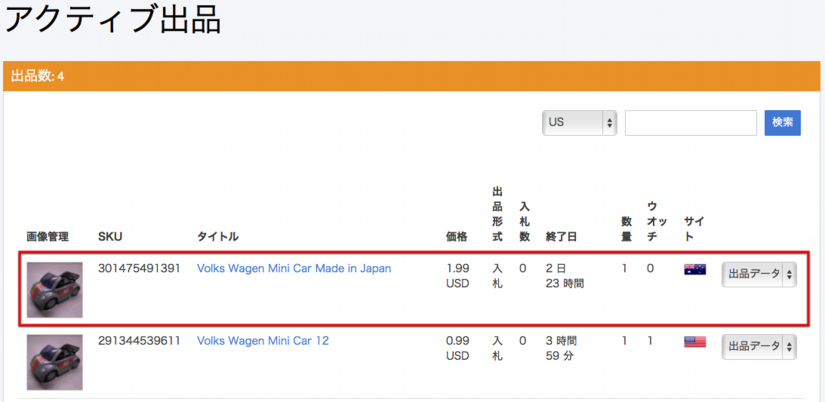
Task: Click the 画像管理 column header
Action: 47,237
